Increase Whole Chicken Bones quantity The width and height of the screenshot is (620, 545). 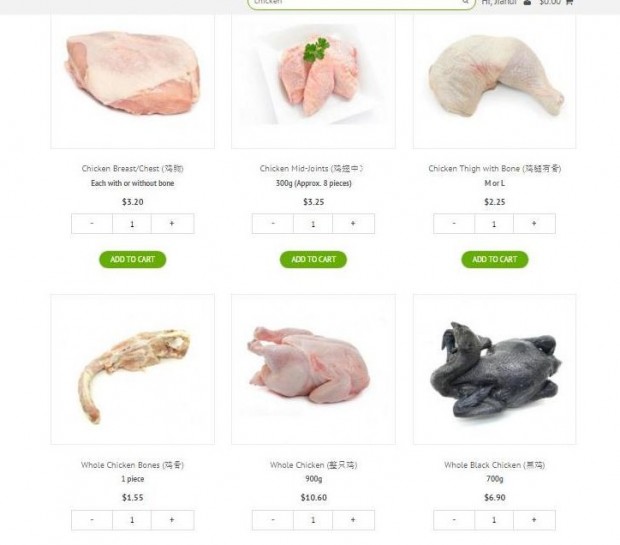[172, 520]
